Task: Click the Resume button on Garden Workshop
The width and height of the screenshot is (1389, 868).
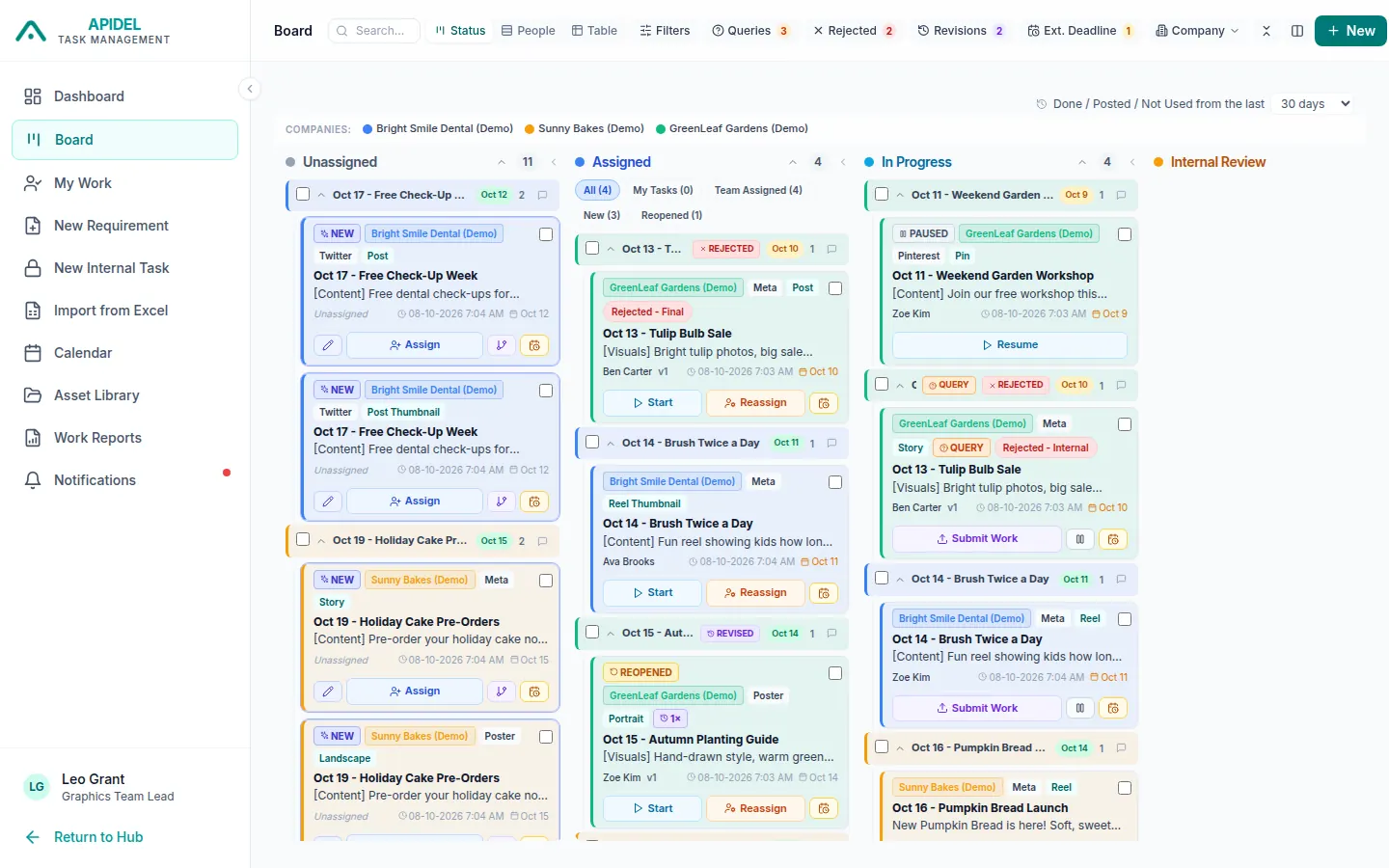Action: click(x=1010, y=345)
